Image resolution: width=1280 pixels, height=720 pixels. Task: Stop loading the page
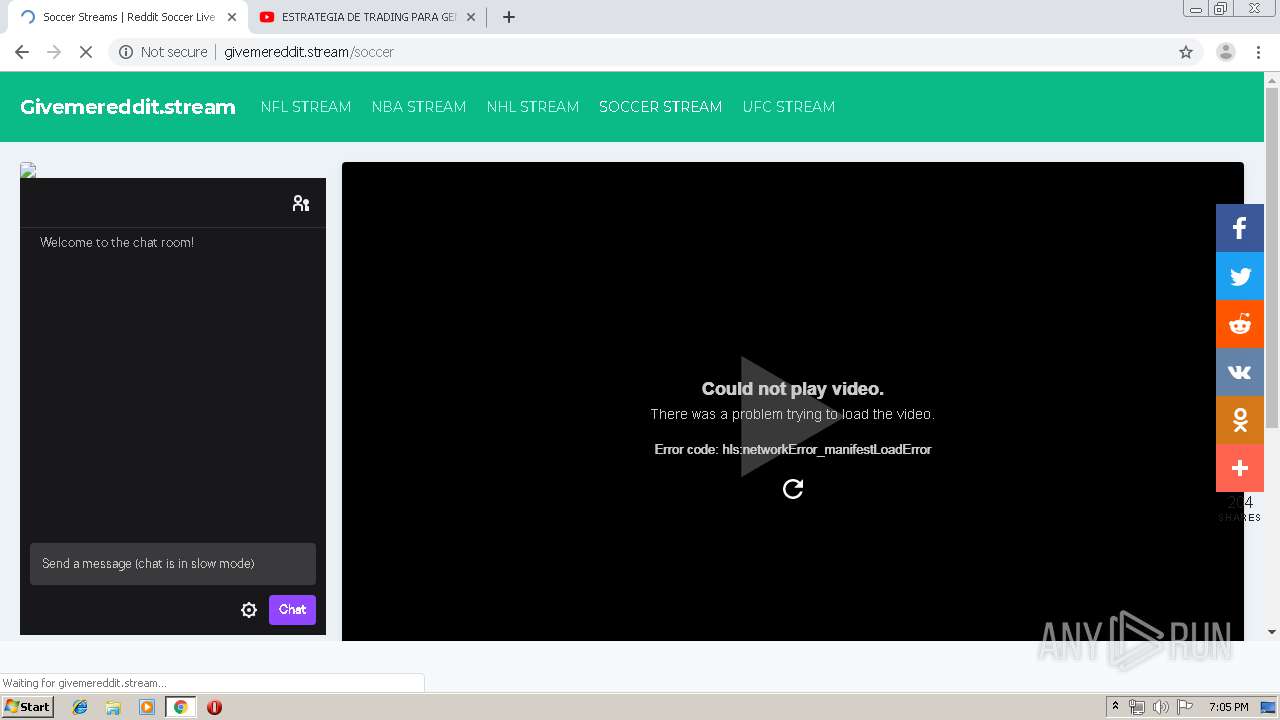tap(86, 52)
